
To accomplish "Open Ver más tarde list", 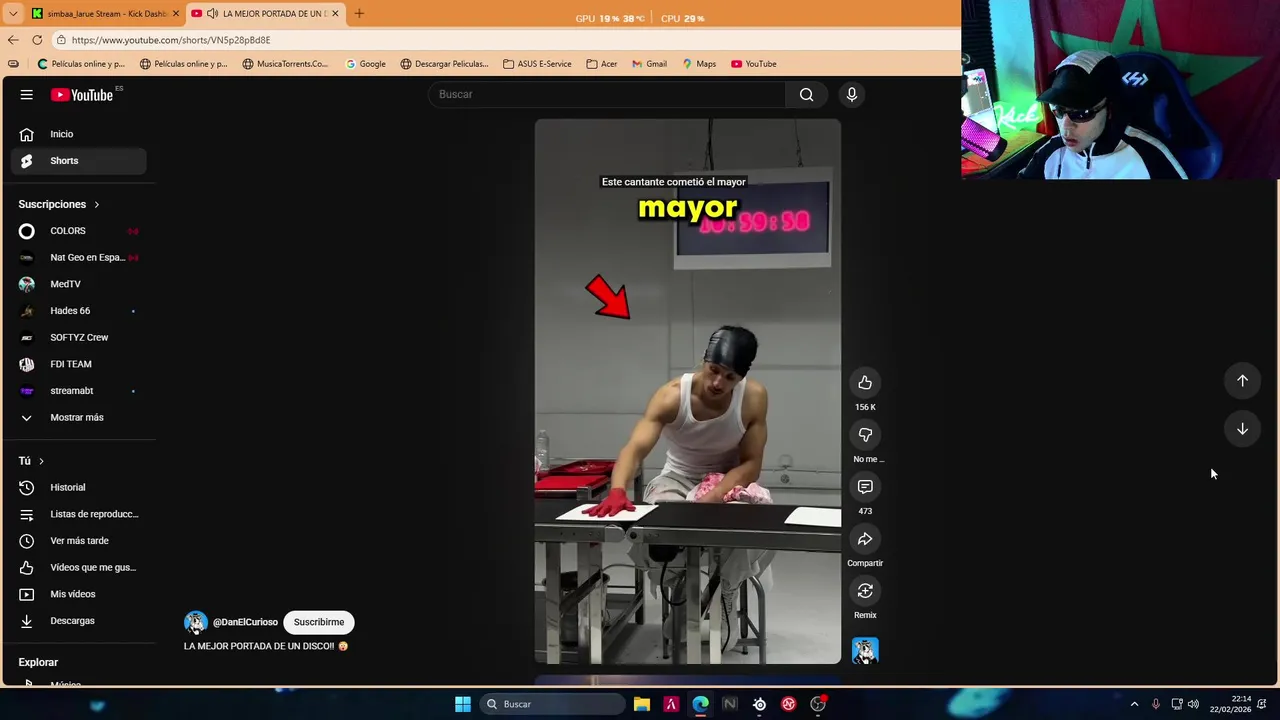I will tap(78, 541).
